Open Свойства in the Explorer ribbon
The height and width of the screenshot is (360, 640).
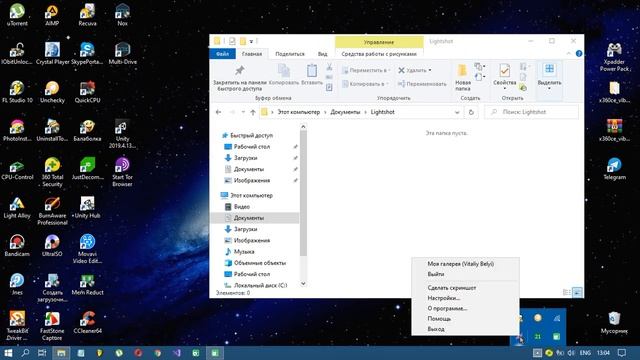(504, 76)
